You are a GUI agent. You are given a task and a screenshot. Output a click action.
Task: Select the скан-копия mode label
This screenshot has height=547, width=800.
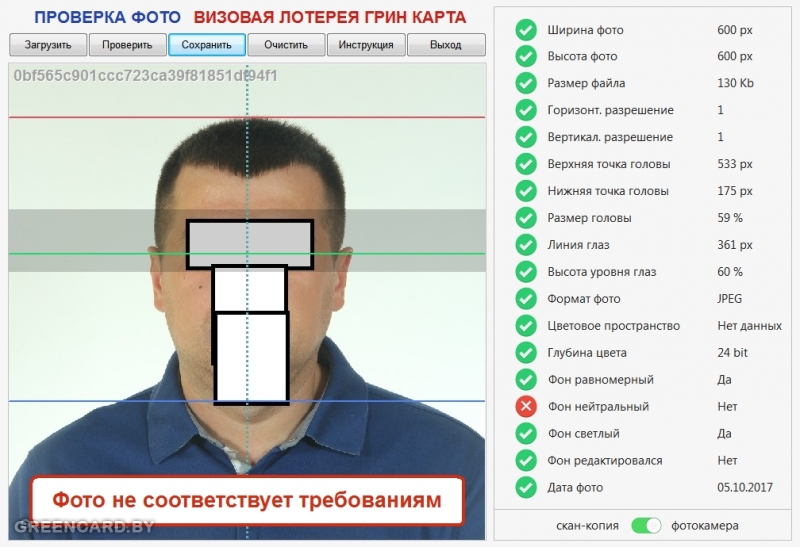[x=587, y=525]
